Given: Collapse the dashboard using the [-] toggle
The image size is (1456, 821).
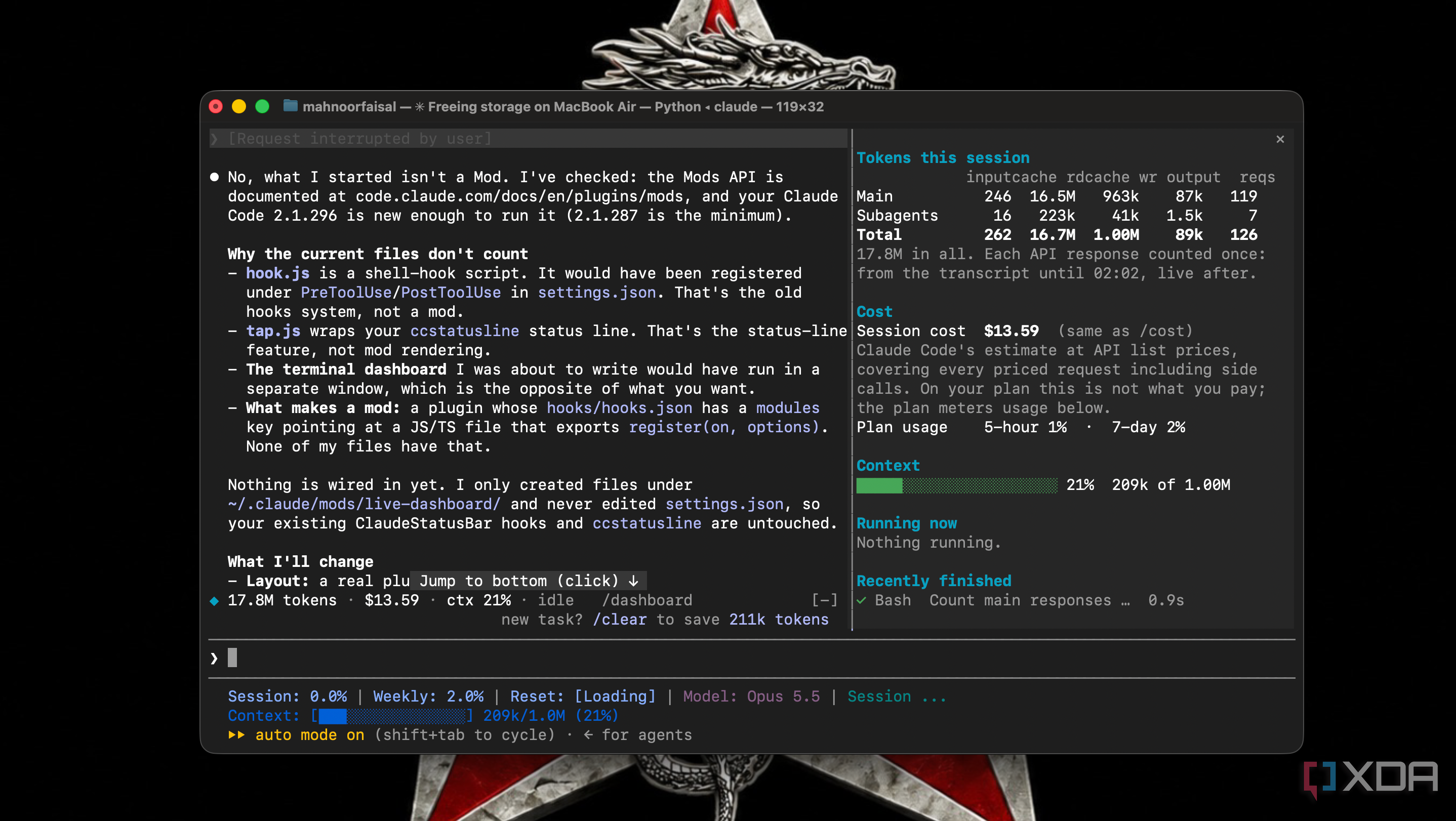Looking at the screenshot, I should [825, 600].
